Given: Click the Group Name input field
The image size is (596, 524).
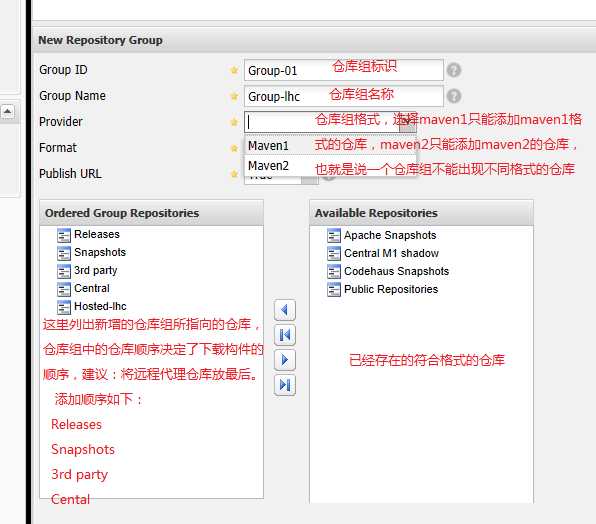Looking at the screenshot, I should point(344,96).
